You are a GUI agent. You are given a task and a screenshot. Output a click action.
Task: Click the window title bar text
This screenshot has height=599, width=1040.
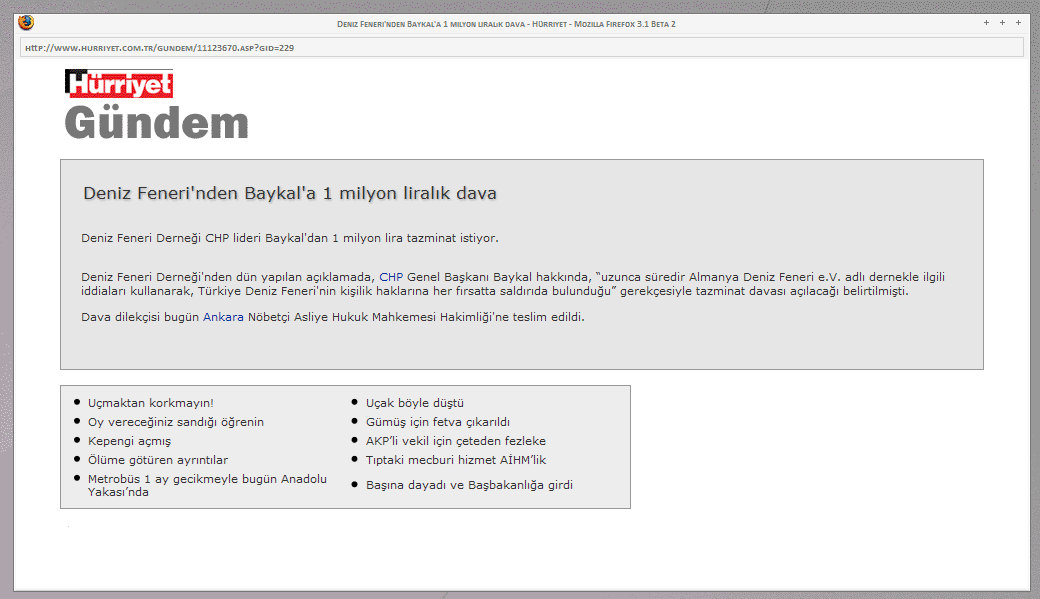[x=506, y=24]
